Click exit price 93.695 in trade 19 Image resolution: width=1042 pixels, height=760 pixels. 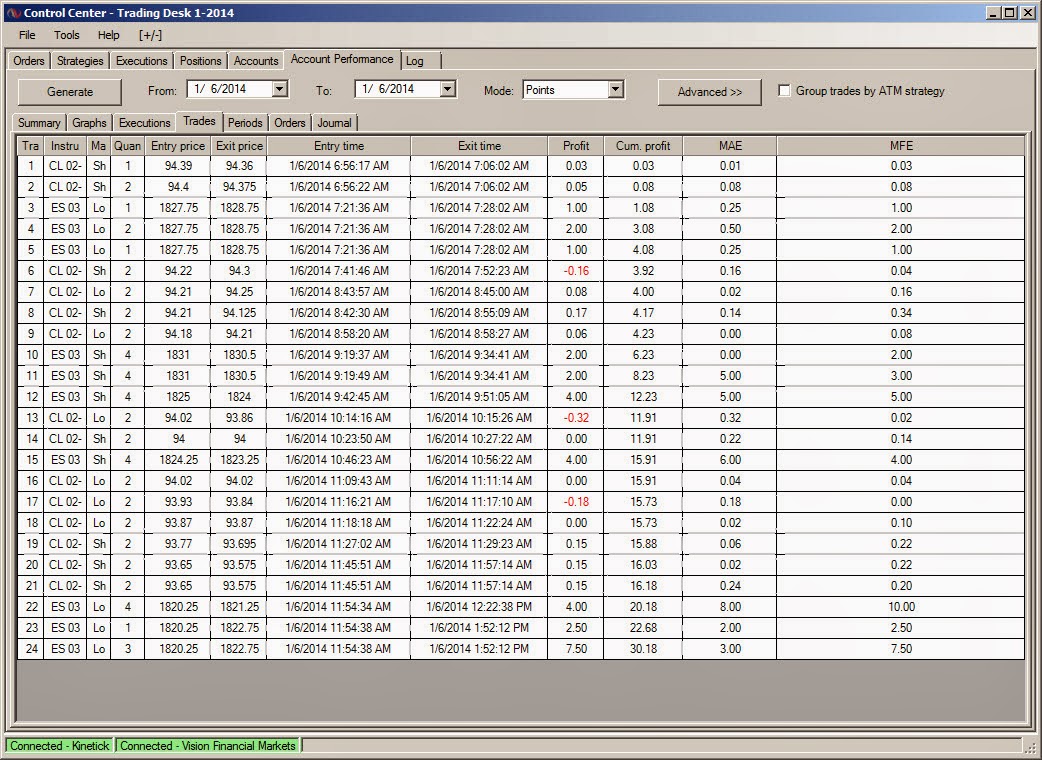pyautogui.click(x=239, y=544)
